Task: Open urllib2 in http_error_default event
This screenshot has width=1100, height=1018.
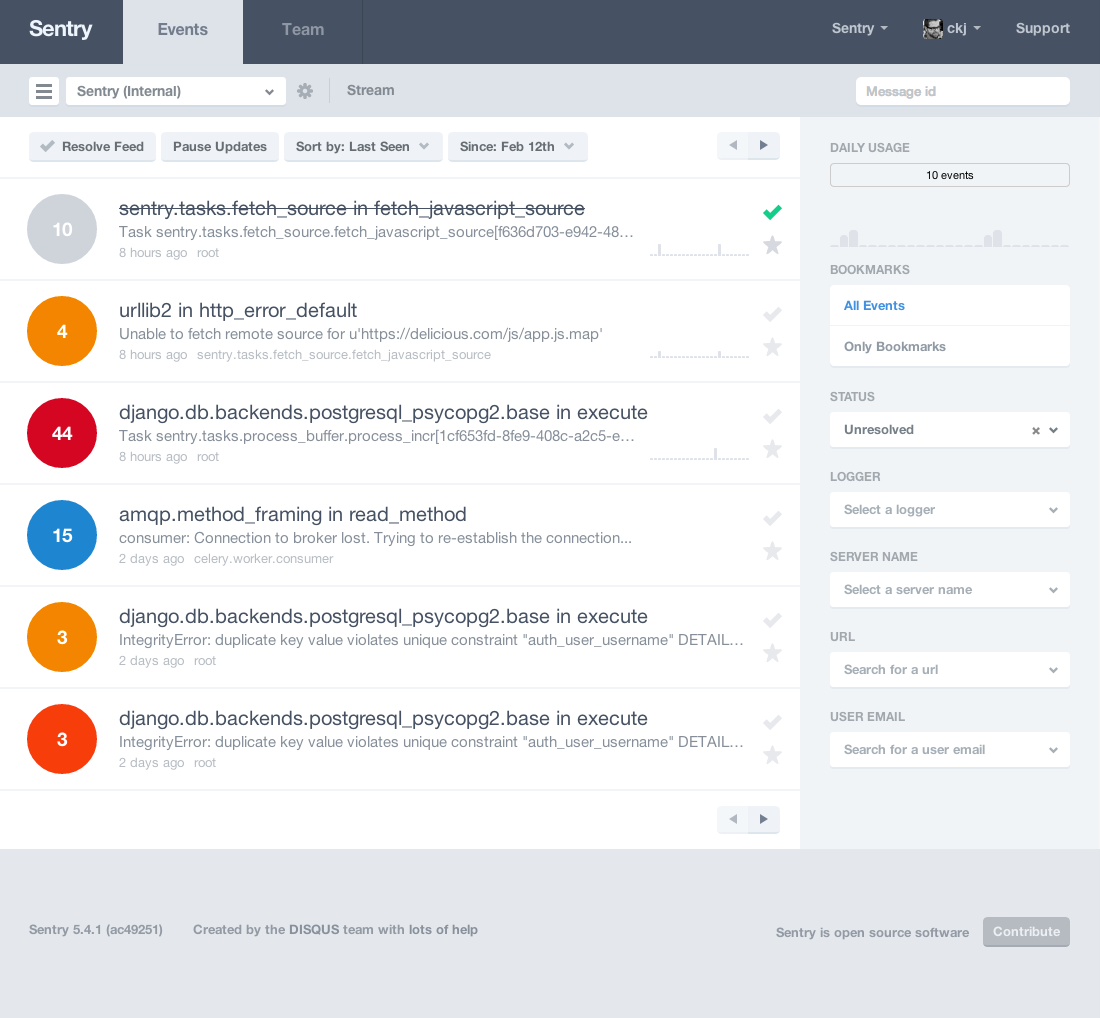Action: point(238,310)
